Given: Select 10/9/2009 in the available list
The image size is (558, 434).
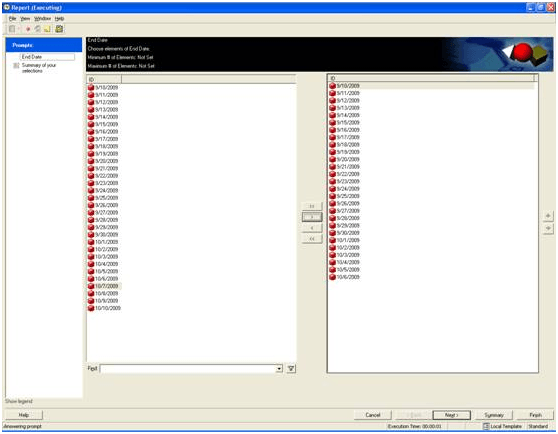Looking at the screenshot, I should [106, 301].
